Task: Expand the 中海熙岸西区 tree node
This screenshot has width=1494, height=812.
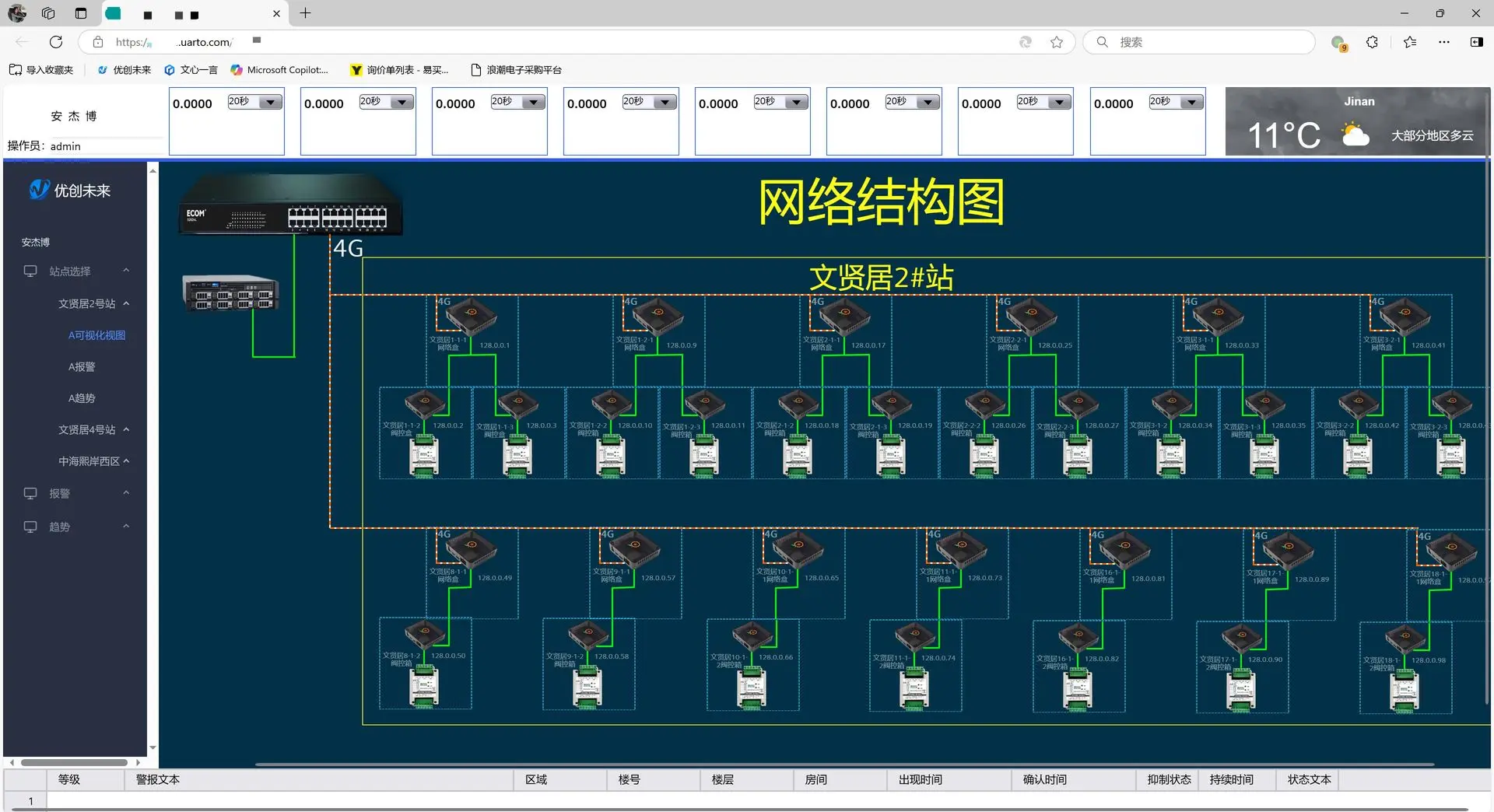Action: pos(126,461)
